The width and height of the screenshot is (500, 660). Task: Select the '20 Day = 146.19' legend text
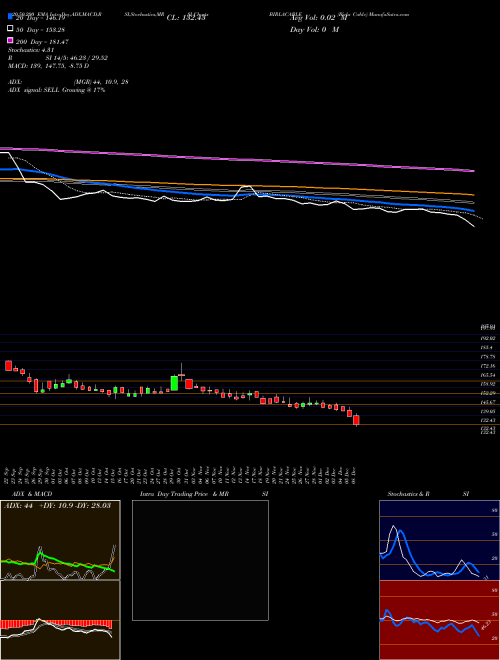coord(42,18)
